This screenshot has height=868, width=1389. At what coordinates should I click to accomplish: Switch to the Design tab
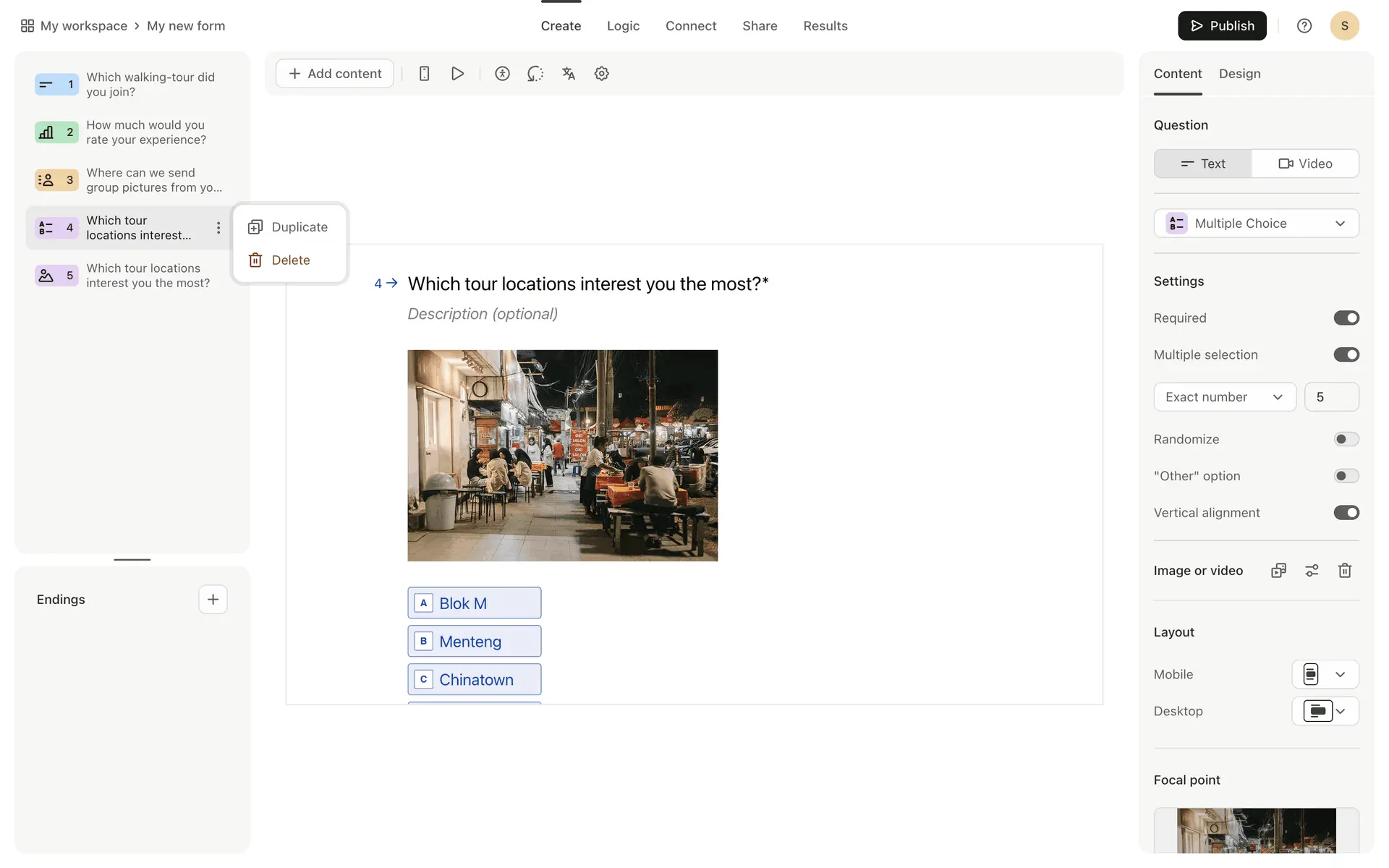click(1239, 74)
